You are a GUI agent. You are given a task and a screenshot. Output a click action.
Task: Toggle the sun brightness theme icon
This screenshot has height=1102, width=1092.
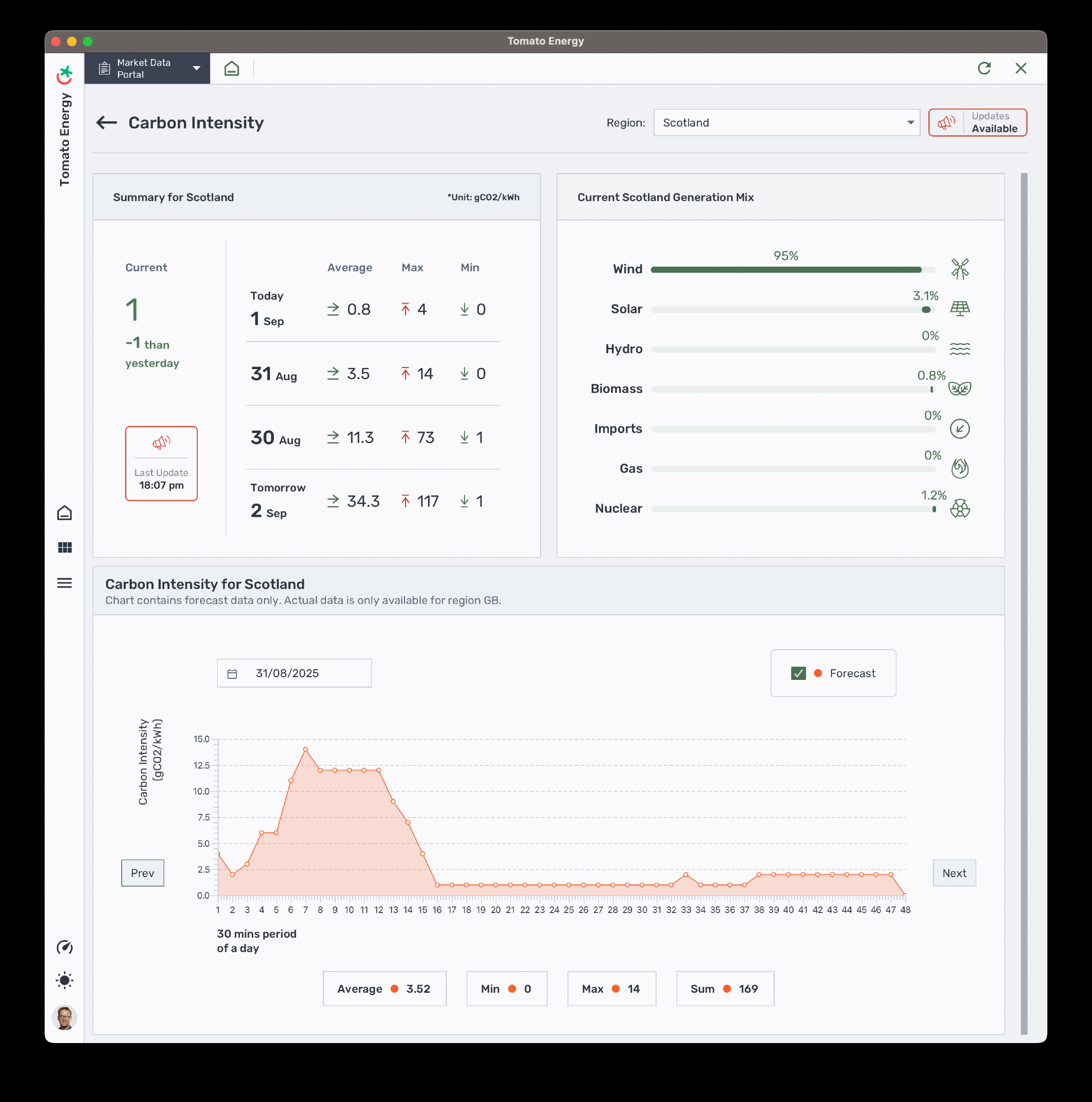(65, 981)
